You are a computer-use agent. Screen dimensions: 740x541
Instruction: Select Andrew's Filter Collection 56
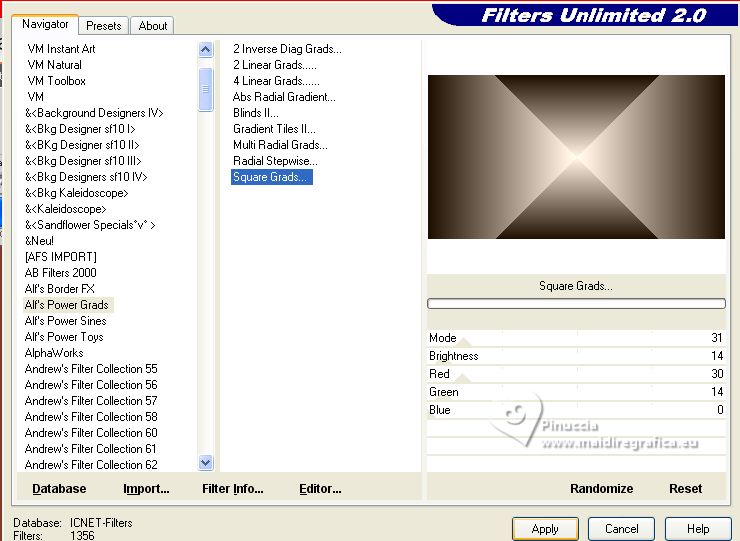coord(91,385)
